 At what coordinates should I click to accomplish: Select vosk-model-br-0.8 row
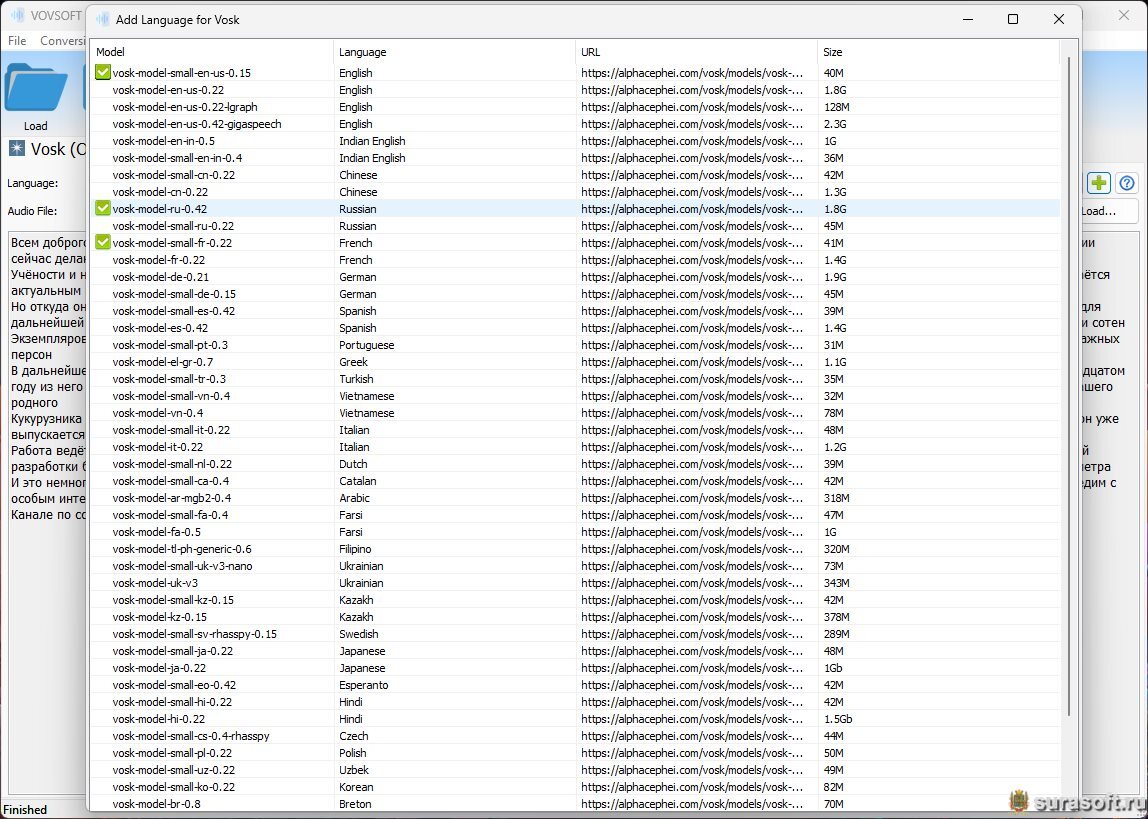click(x=575, y=804)
